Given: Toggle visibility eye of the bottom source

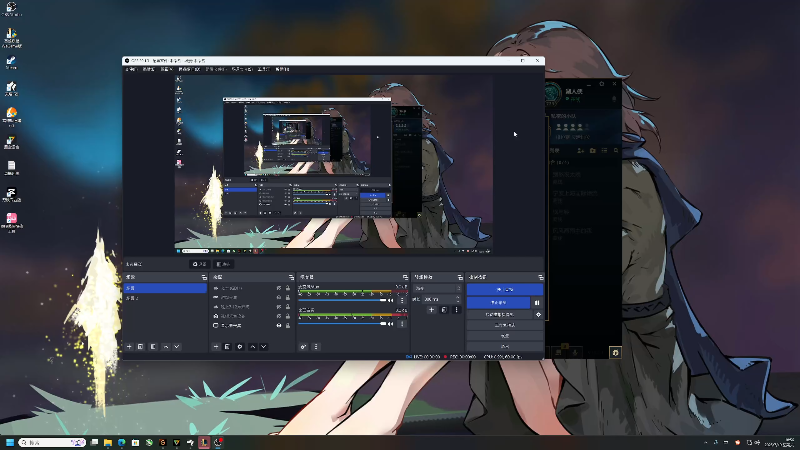Looking at the screenshot, I should point(279,326).
